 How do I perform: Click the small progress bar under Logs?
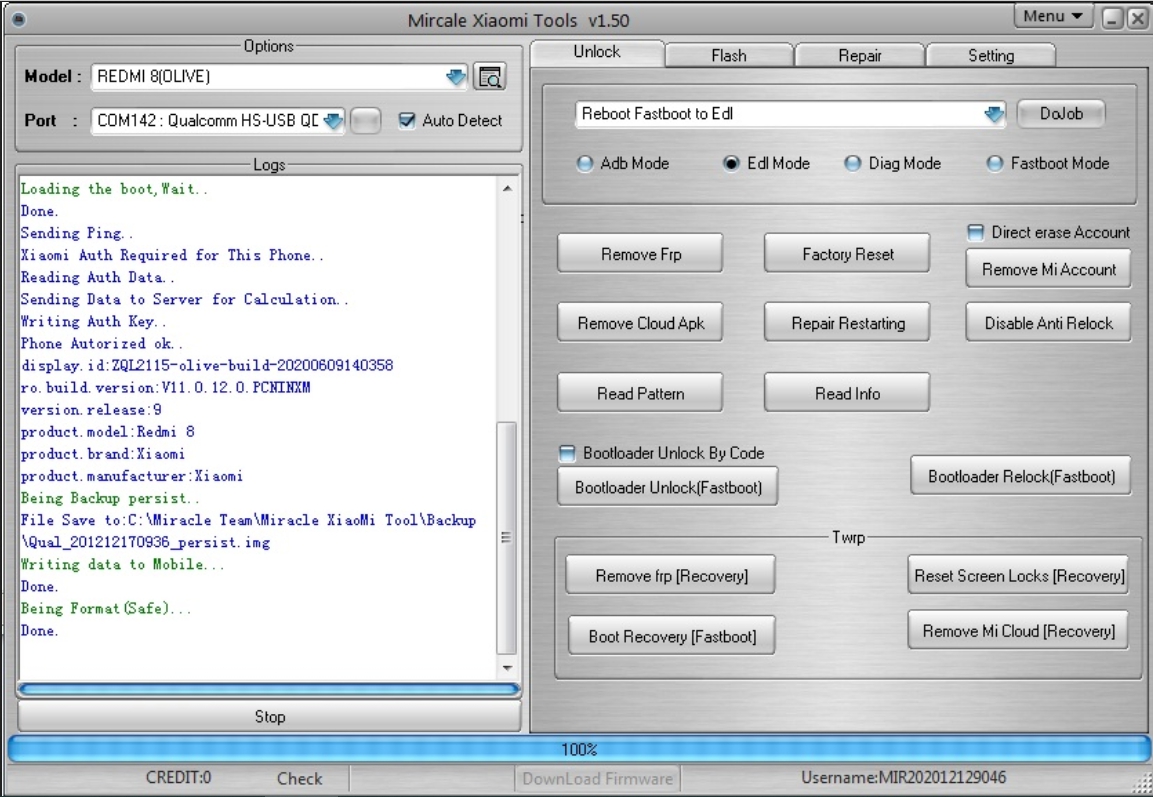point(269,690)
